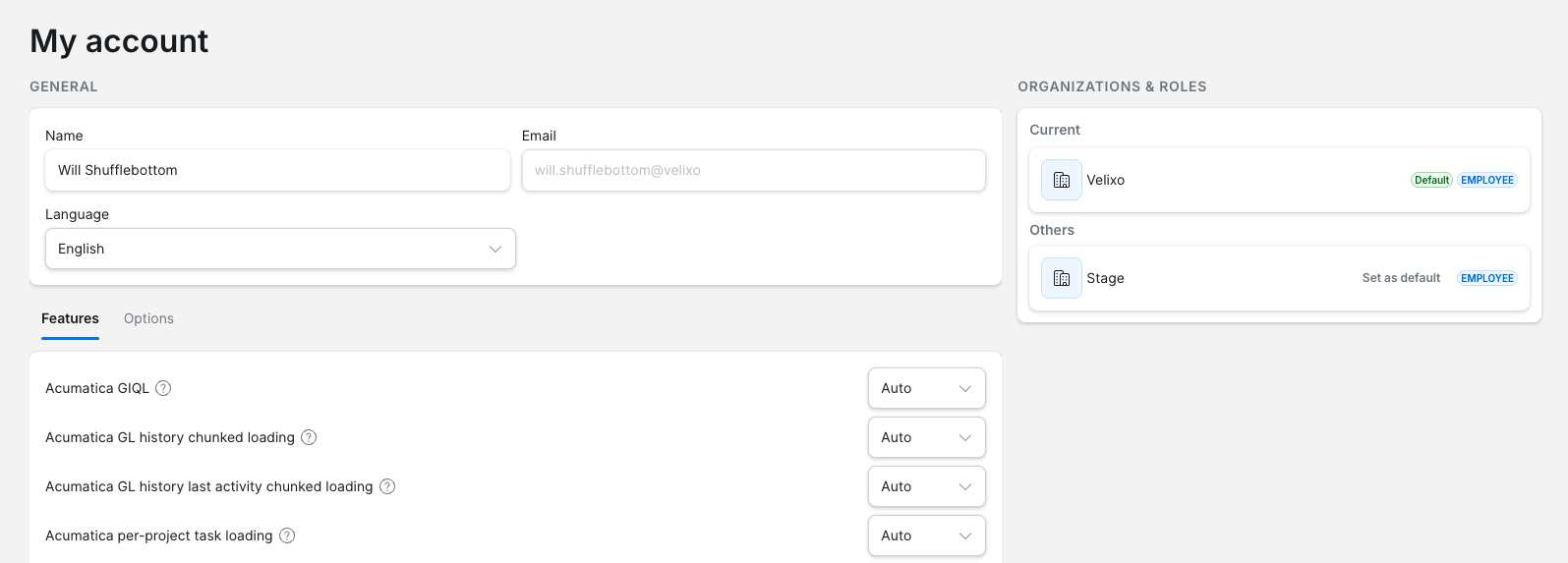Open GL history chunked loading Auto dropdown
The width and height of the screenshot is (1568, 563).
pos(927,437)
